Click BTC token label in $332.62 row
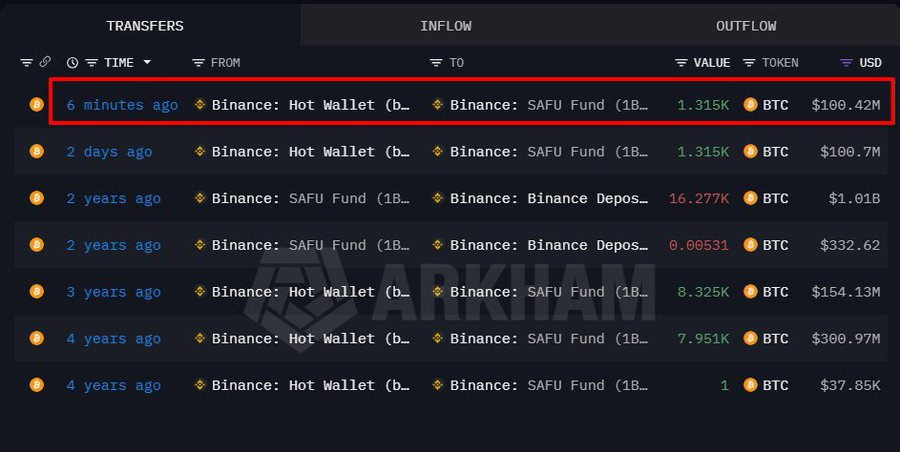 tap(775, 245)
